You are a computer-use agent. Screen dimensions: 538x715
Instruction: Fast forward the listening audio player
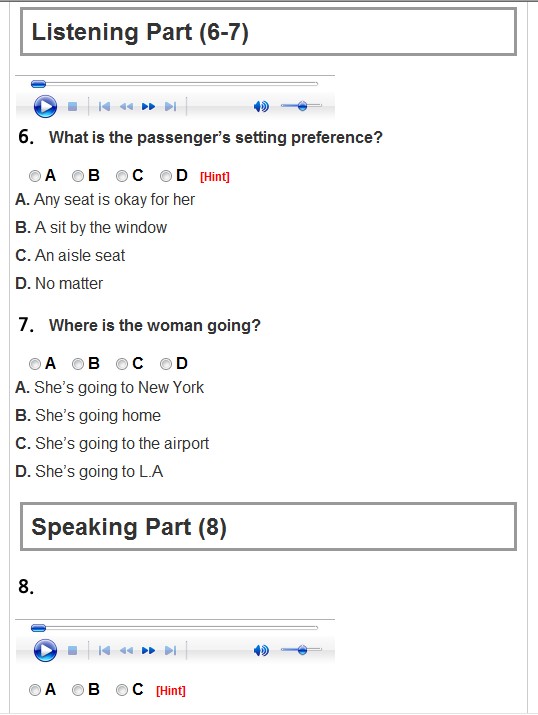(x=148, y=107)
